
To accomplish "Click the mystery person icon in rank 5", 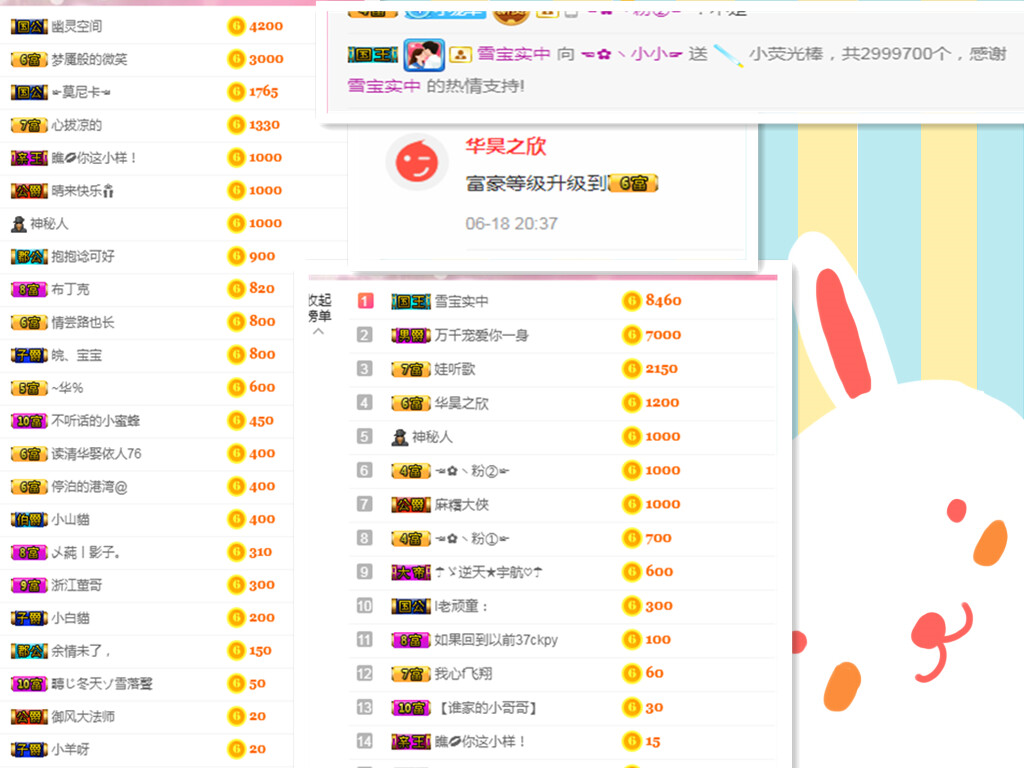I will coord(400,437).
